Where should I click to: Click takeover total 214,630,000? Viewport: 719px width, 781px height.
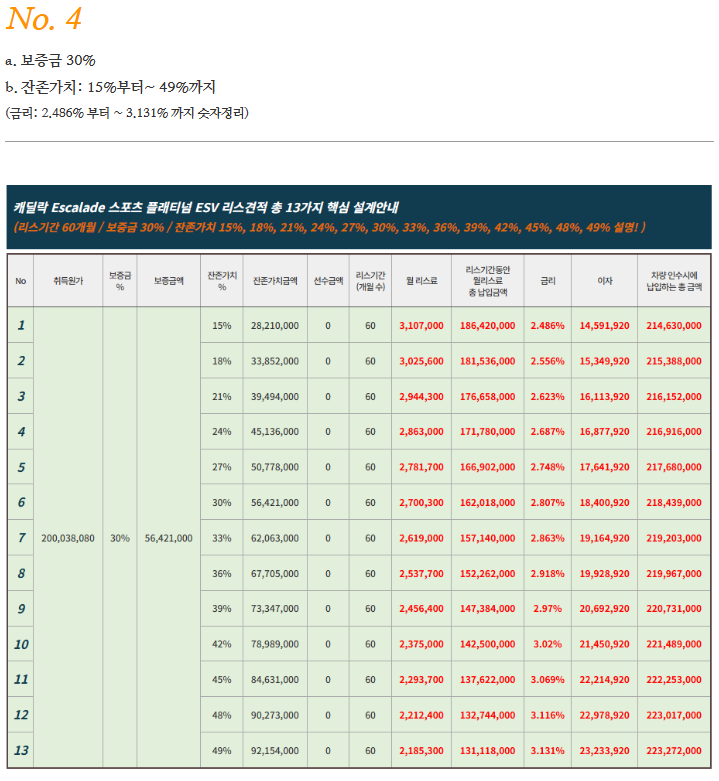click(674, 326)
